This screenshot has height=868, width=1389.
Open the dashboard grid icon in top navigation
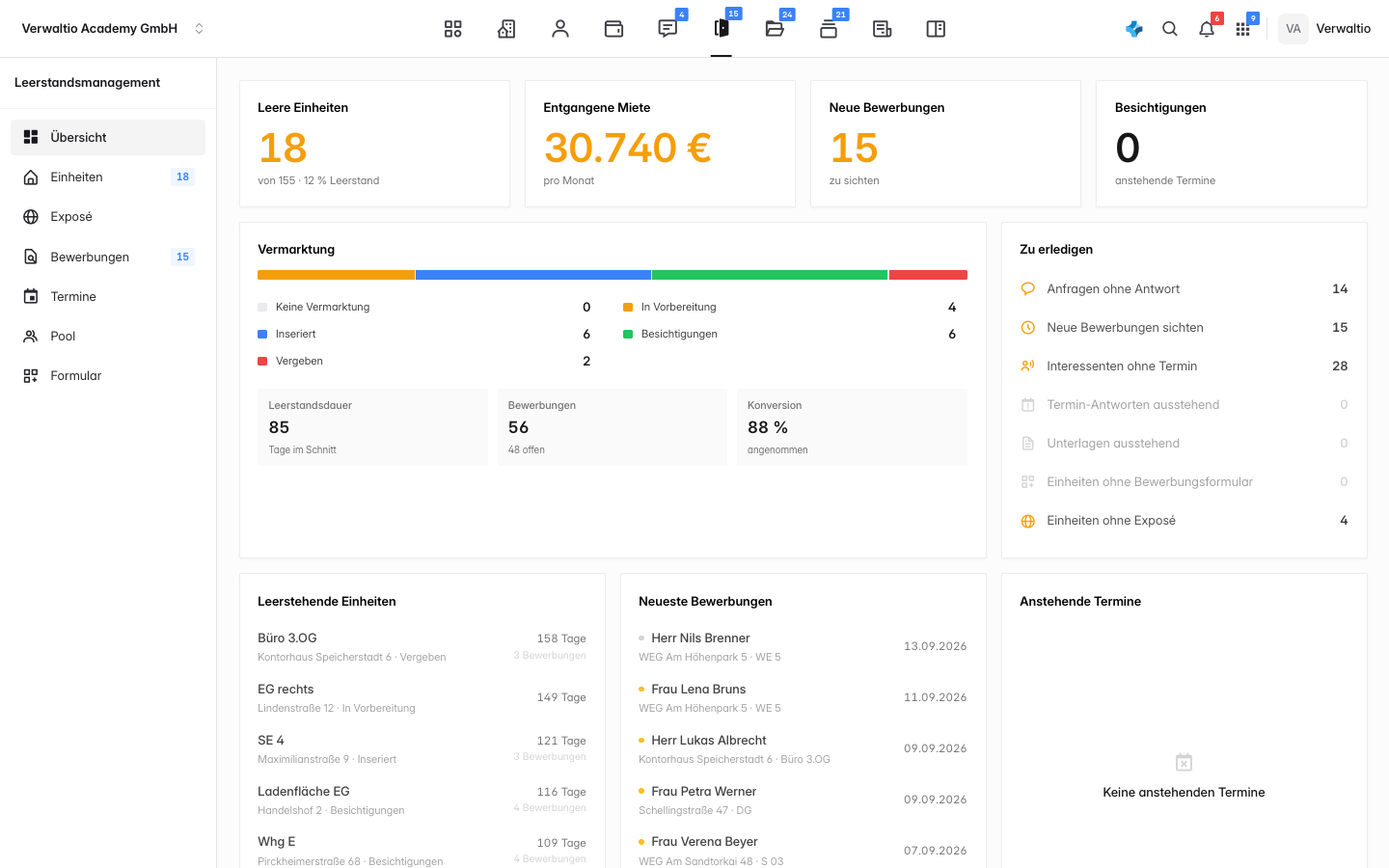pyautogui.click(x=453, y=29)
